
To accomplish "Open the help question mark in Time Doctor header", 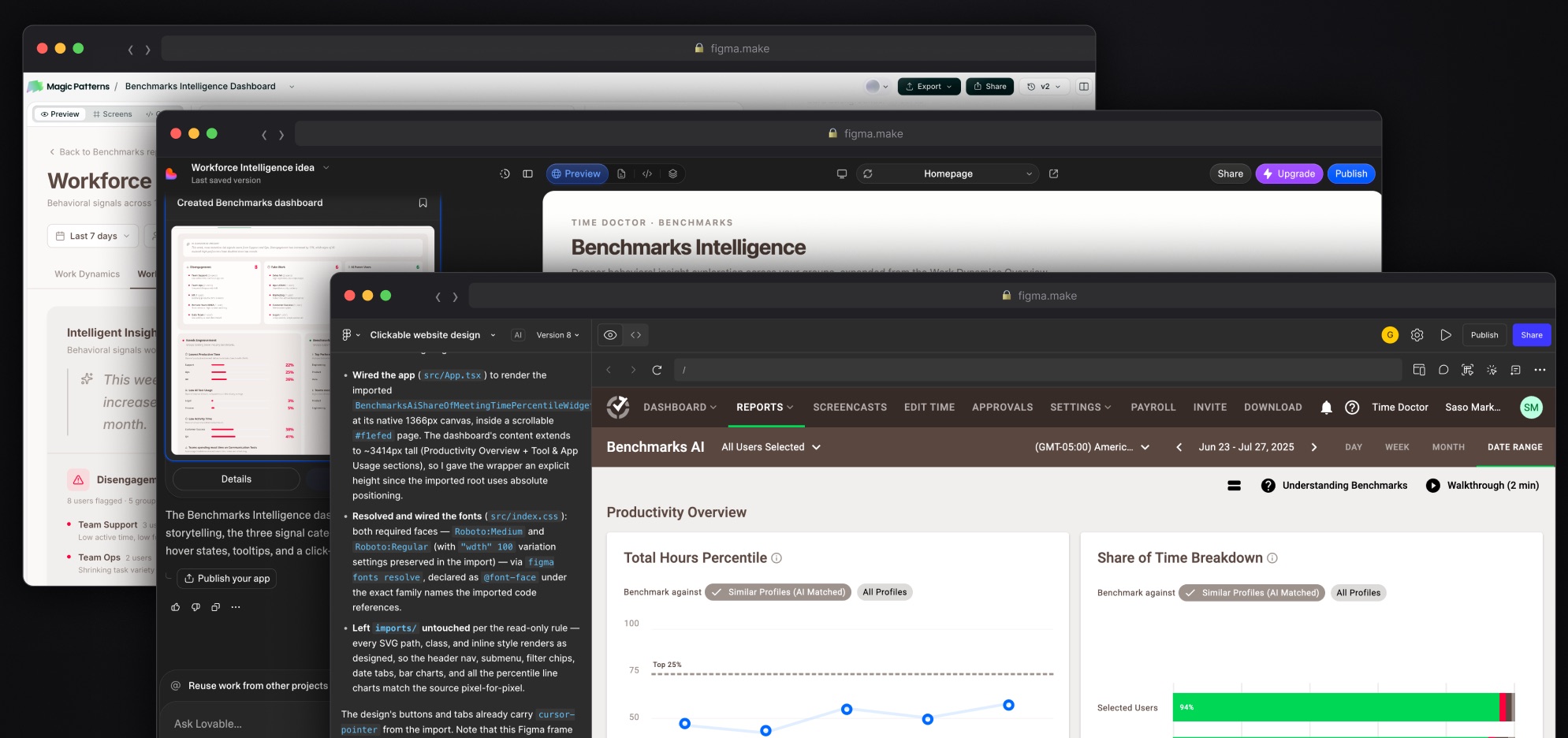I will click(x=1352, y=408).
